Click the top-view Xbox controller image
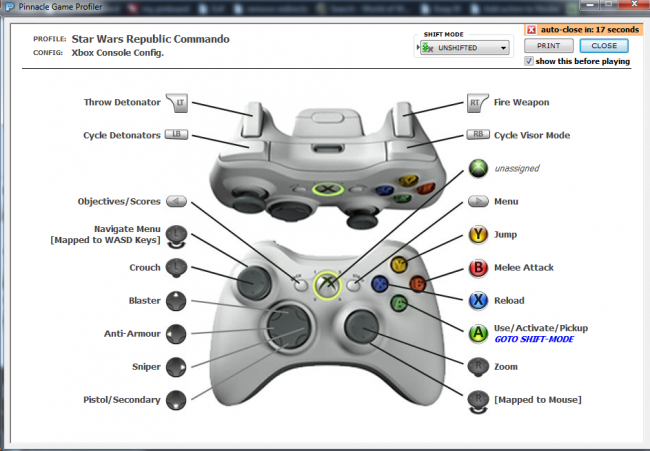This screenshot has height=451, width=650. tap(327, 166)
